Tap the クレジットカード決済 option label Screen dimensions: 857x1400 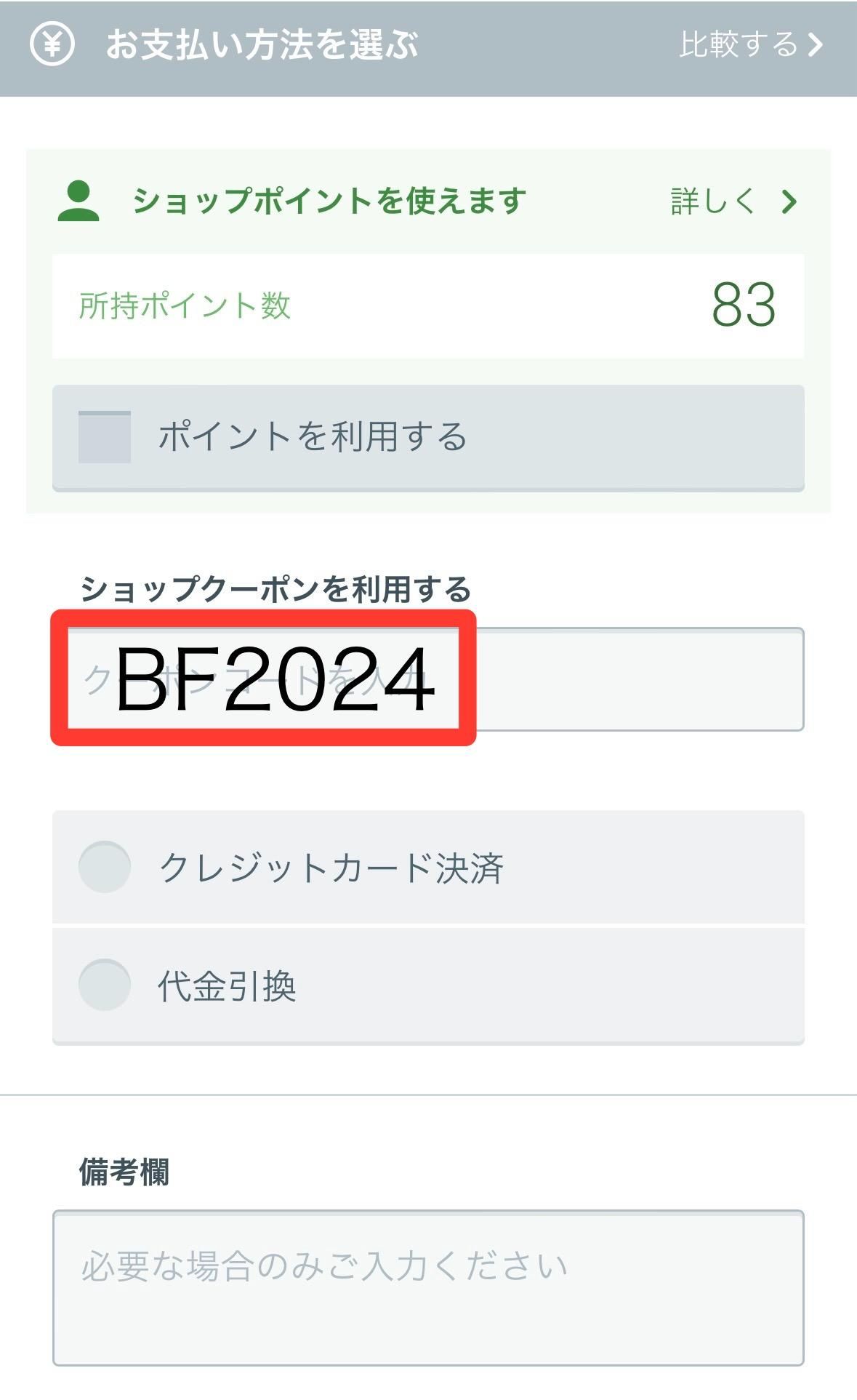[x=331, y=868]
